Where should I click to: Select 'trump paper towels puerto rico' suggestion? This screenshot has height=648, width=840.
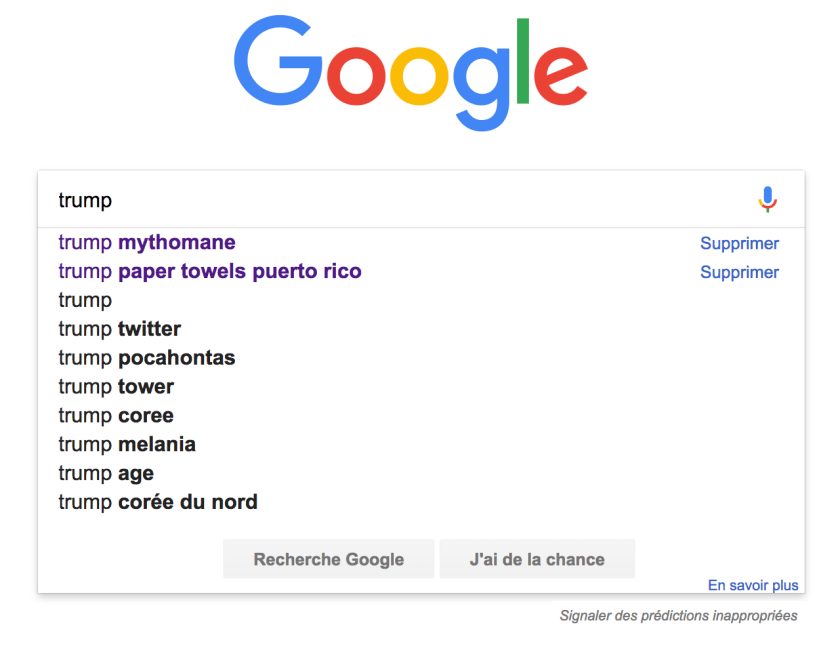(210, 272)
